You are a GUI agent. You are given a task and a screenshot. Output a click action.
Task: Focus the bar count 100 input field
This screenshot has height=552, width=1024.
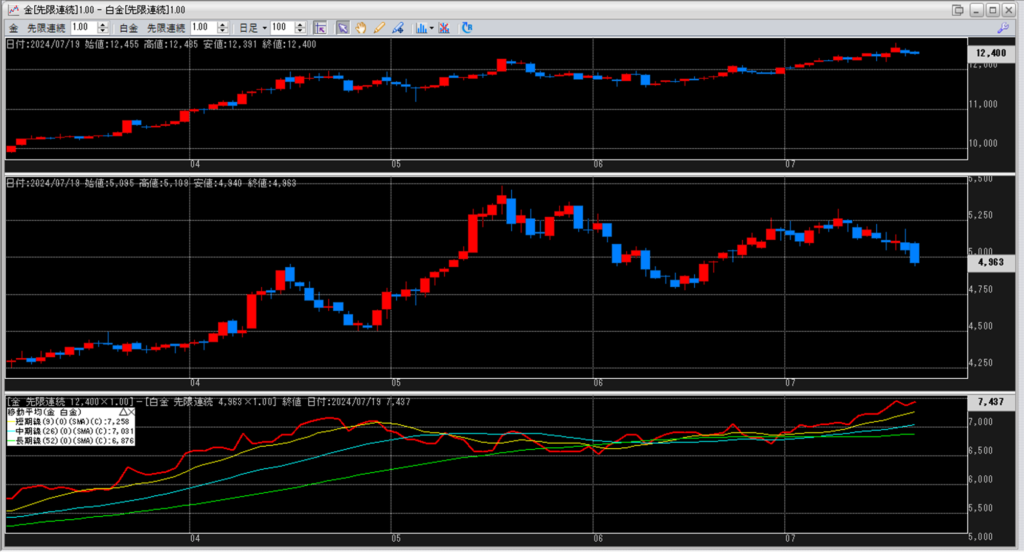[282, 27]
